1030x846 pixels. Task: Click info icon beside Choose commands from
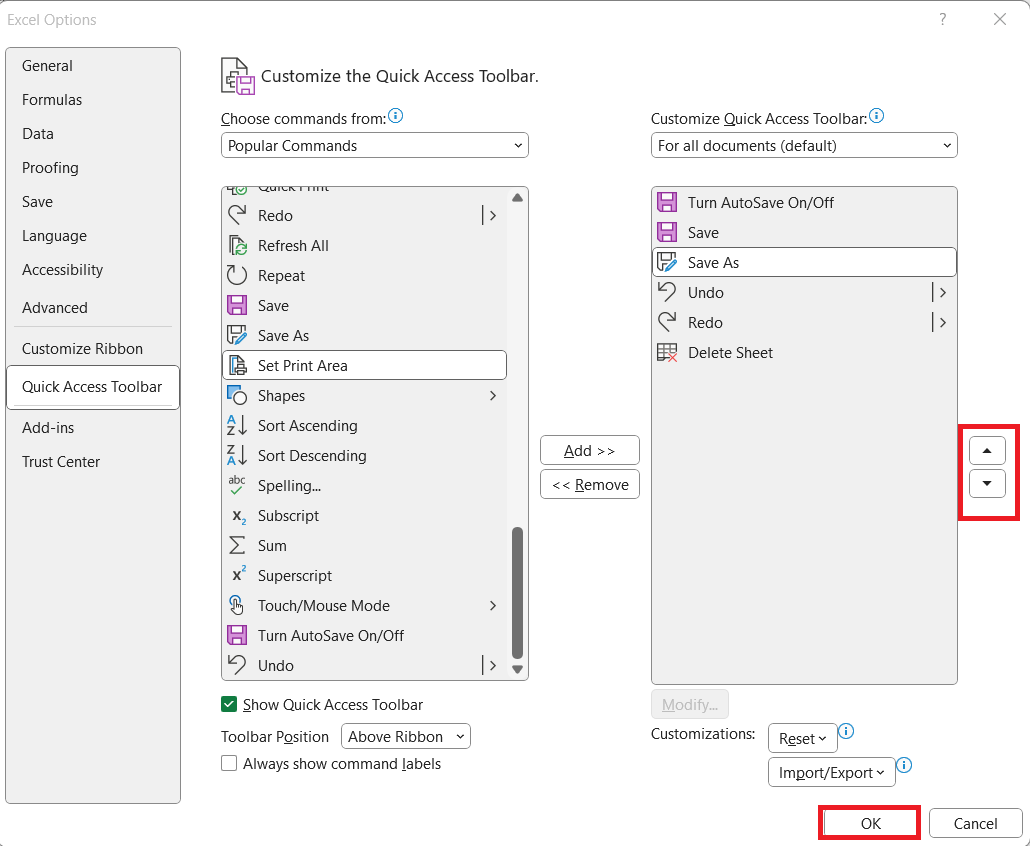tap(395, 116)
